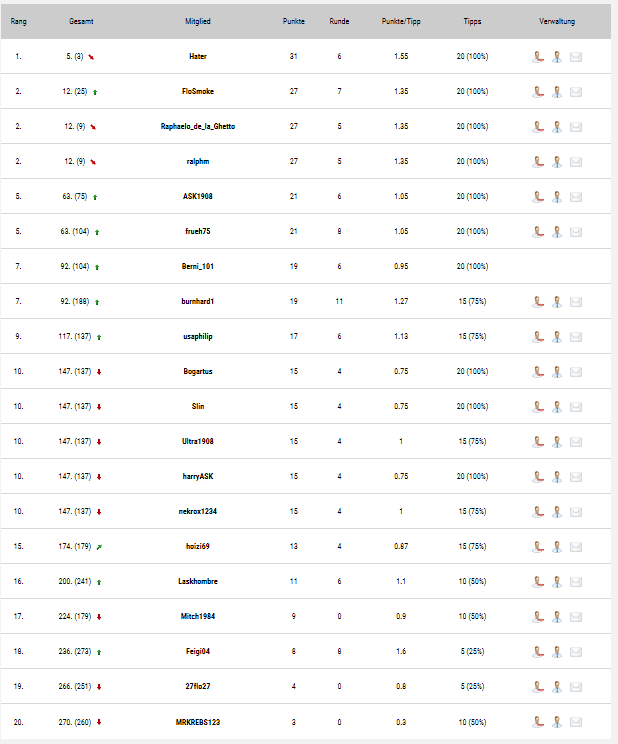The image size is (618, 744).
Task: Remove member ASK1908 with the red-minus user icon
Action: [x=538, y=197]
